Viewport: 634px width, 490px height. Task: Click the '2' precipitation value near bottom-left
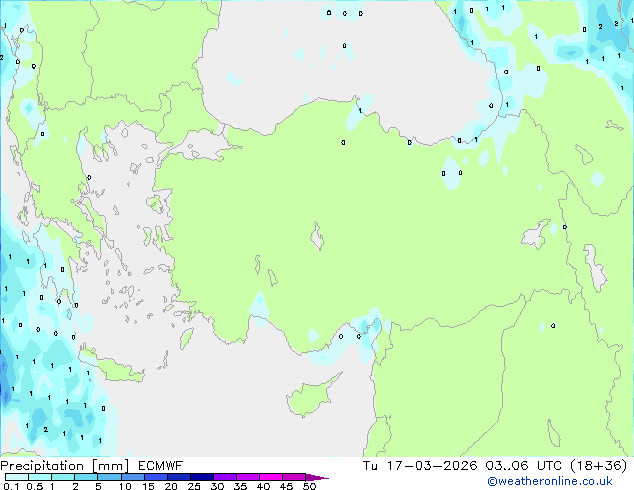click(45, 429)
